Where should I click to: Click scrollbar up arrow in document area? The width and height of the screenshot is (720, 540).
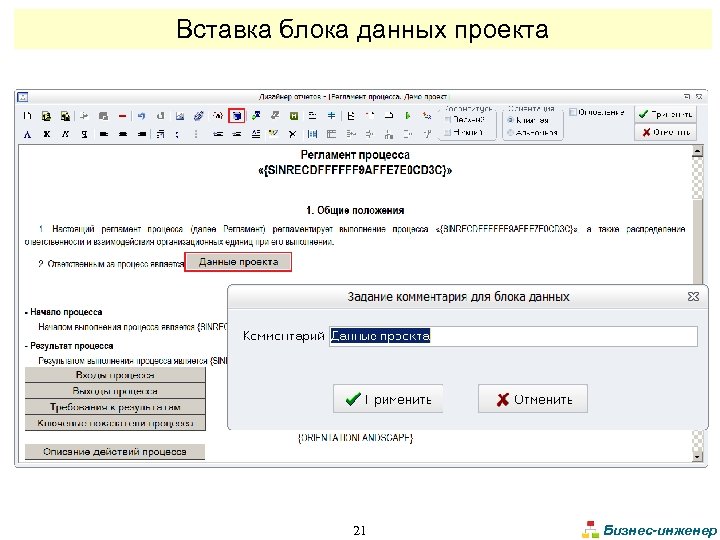click(698, 151)
